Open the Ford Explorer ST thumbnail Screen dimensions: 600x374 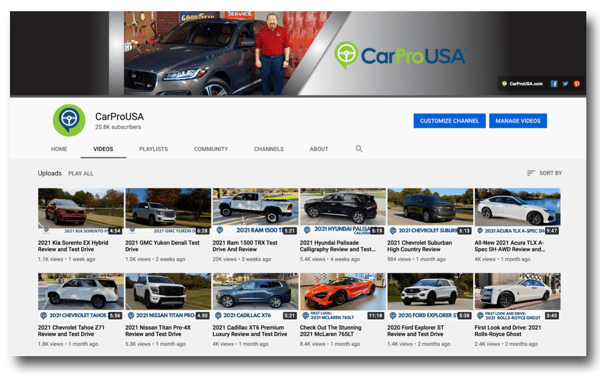coord(430,297)
